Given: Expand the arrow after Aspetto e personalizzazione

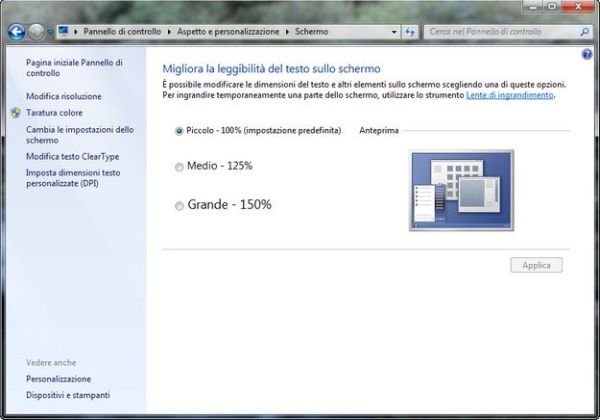Looking at the screenshot, I should click(287, 32).
